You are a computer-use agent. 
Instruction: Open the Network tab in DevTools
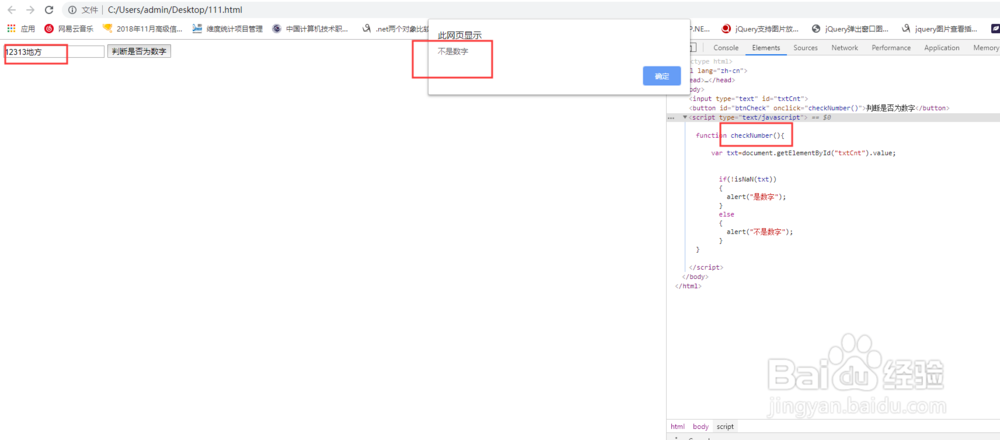tap(844, 48)
